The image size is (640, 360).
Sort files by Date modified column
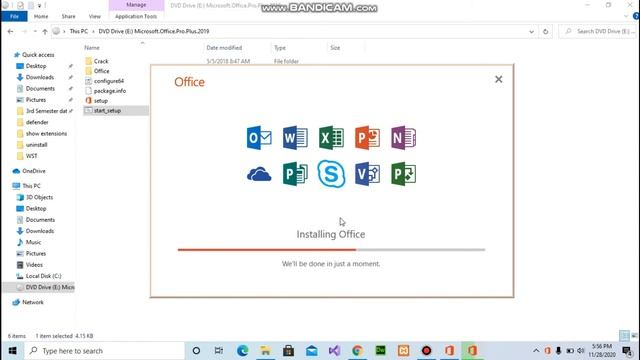click(x=224, y=48)
